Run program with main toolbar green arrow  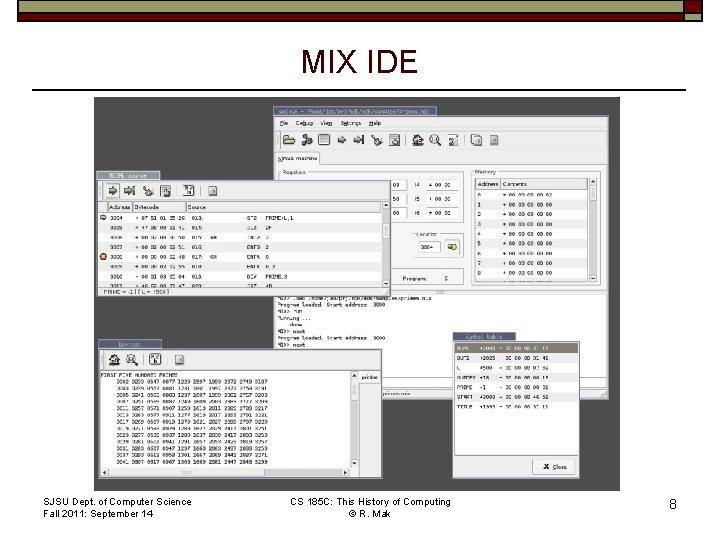(x=342, y=140)
